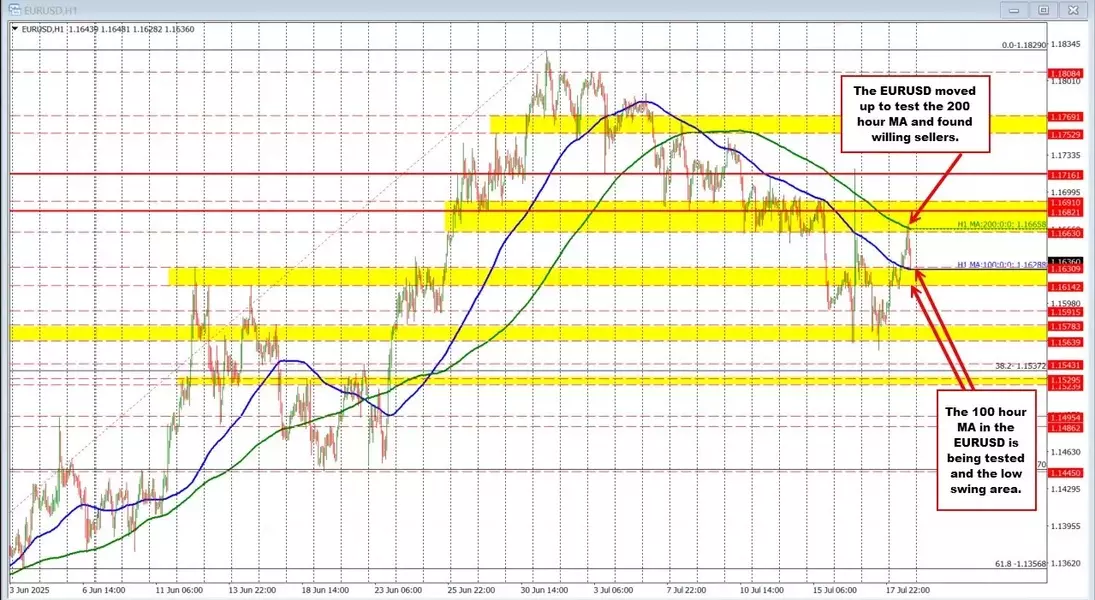Click the current price 1.16360 black label
This screenshot has width=1095, height=600.
tap(1066, 262)
